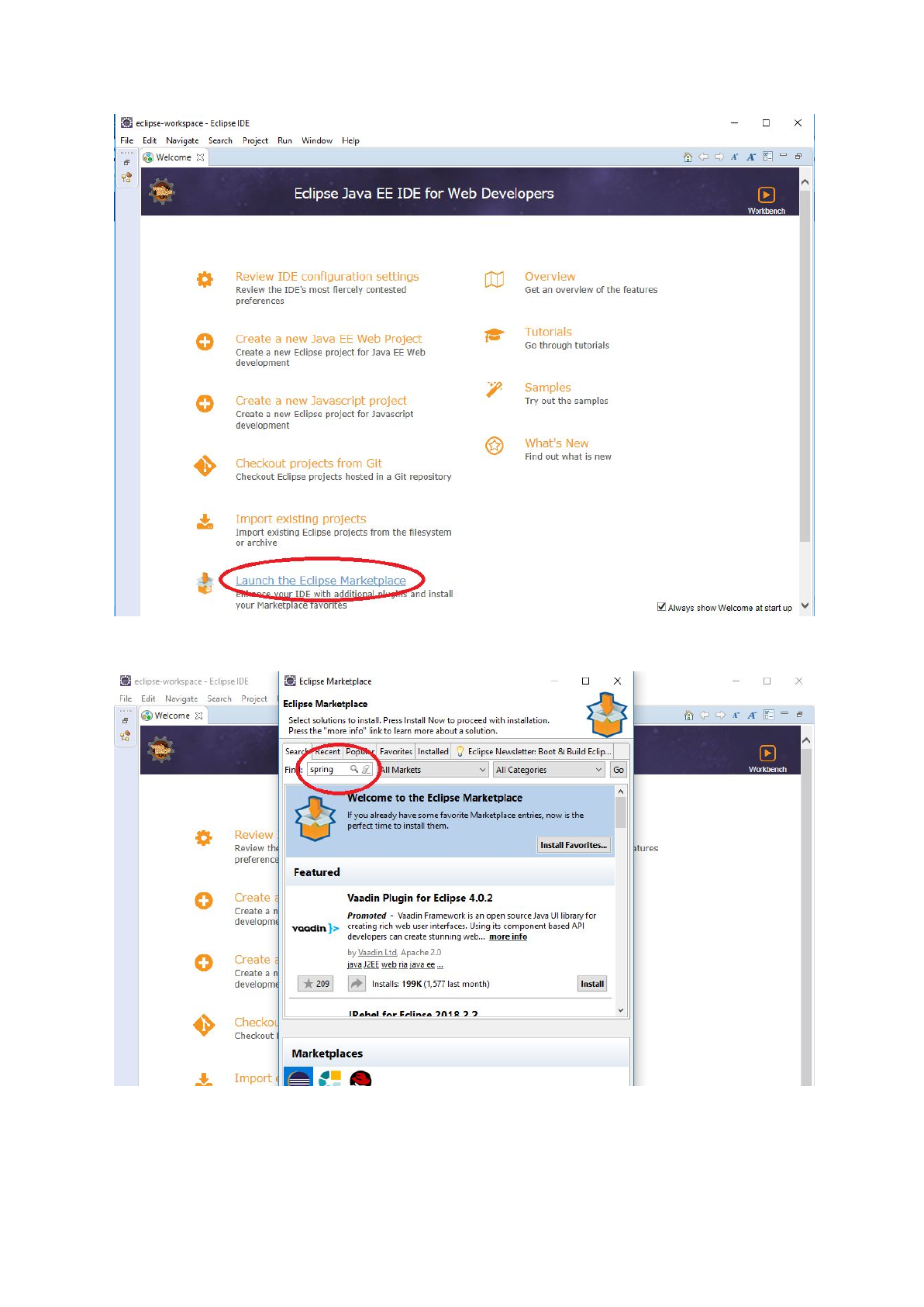Image resolution: width=924 pixels, height=1307 pixels.
Task: Click Checkout projects from Git link in top window
Action: point(309,464)
